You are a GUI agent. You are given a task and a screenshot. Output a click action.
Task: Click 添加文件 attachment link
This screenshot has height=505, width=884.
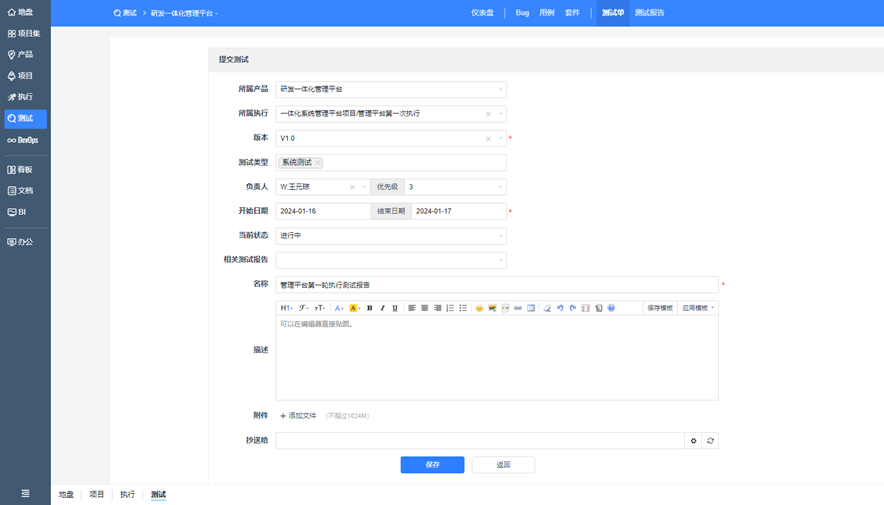click(x=298, y=415)
